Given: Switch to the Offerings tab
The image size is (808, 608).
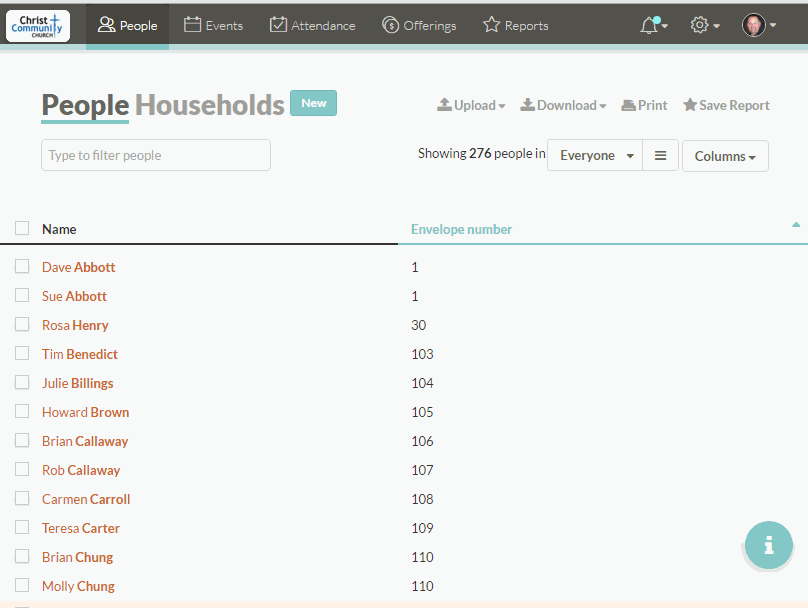Looking at the screenshot, I should (x=419, y=25).
